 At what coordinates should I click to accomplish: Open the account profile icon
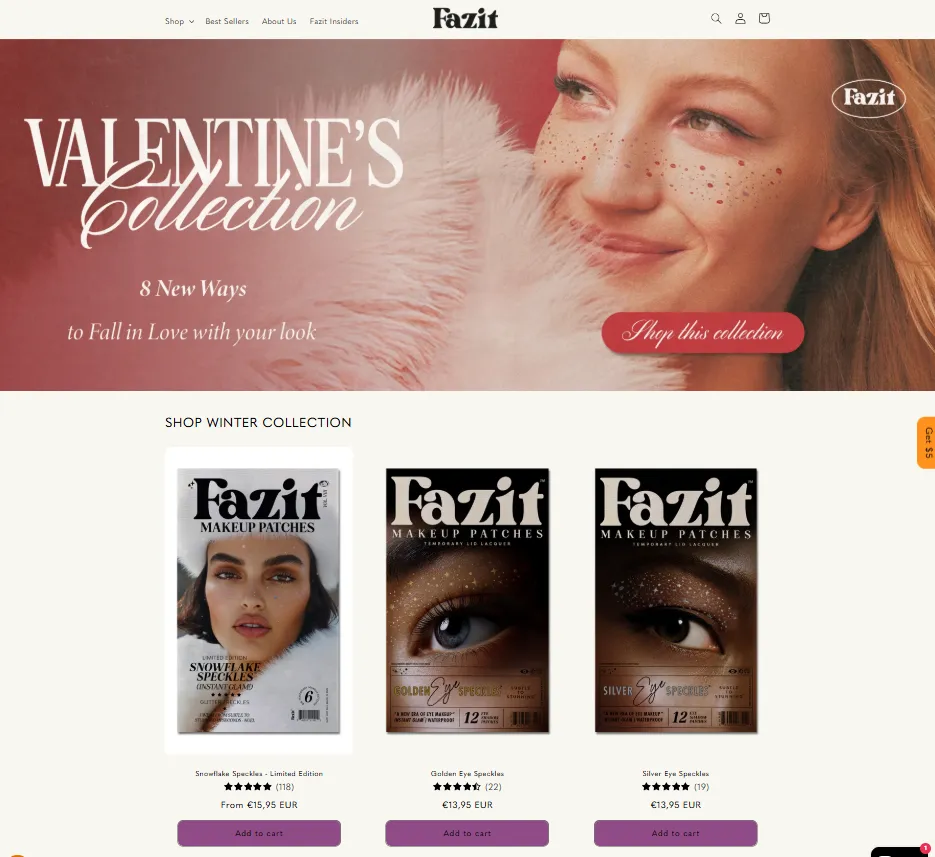click(740, 18)
